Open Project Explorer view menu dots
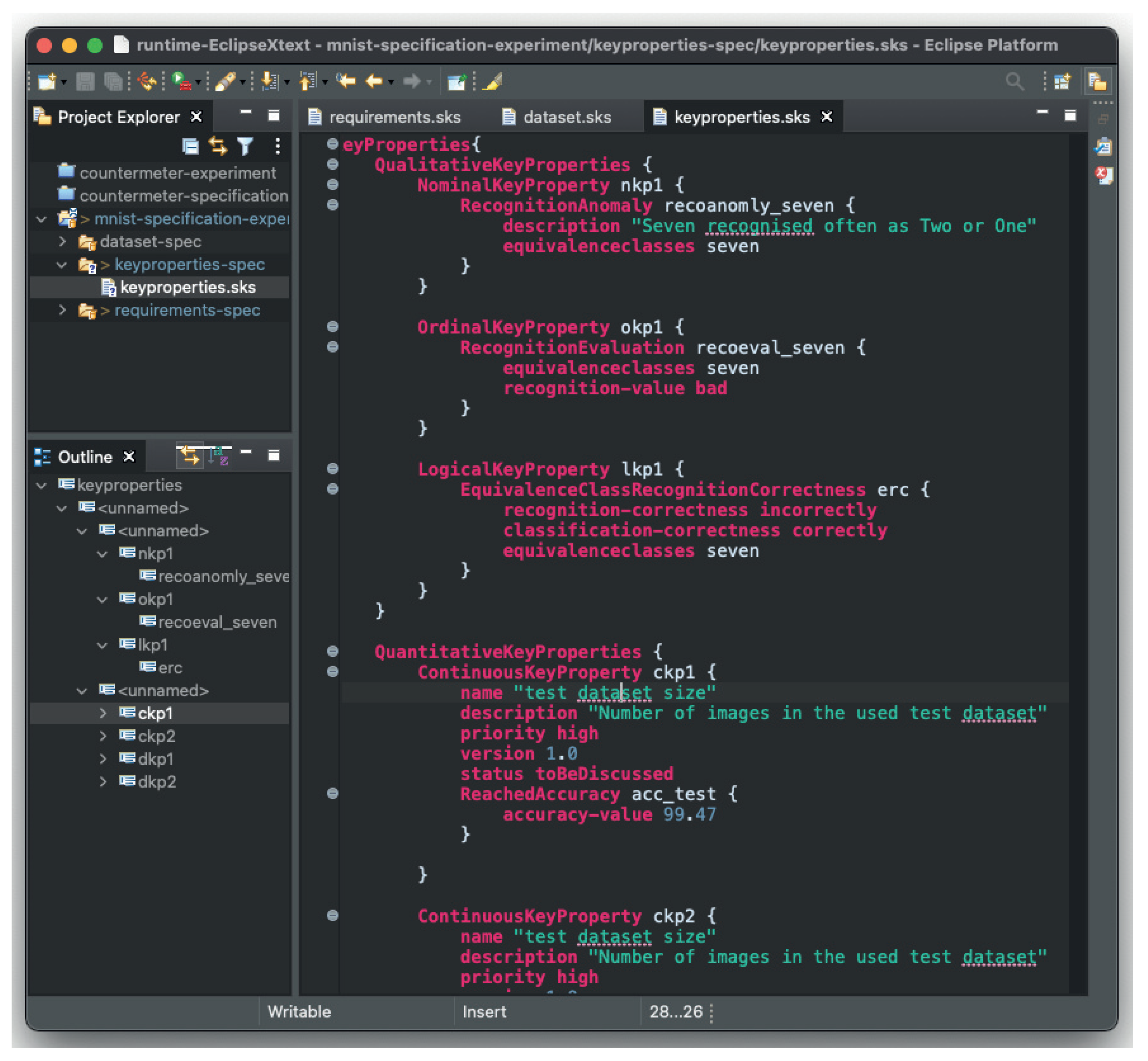1148x1061 pixels. (278, 147)
